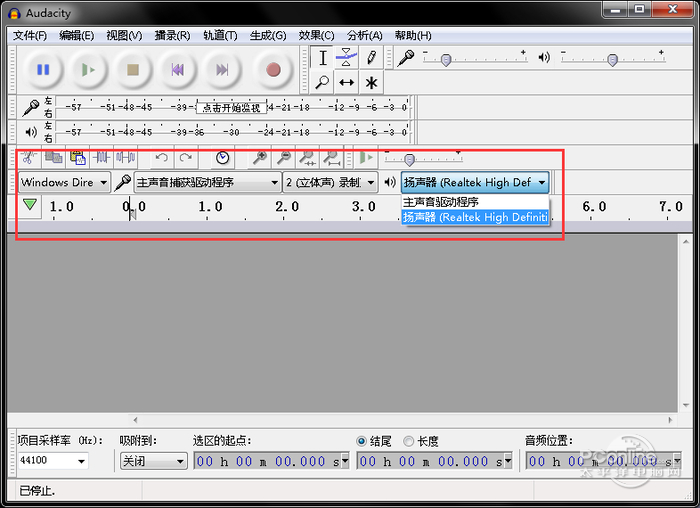The image size is (700, 508).
Task: Click the Fit Selection zoom icon
Action: [308, 157]
